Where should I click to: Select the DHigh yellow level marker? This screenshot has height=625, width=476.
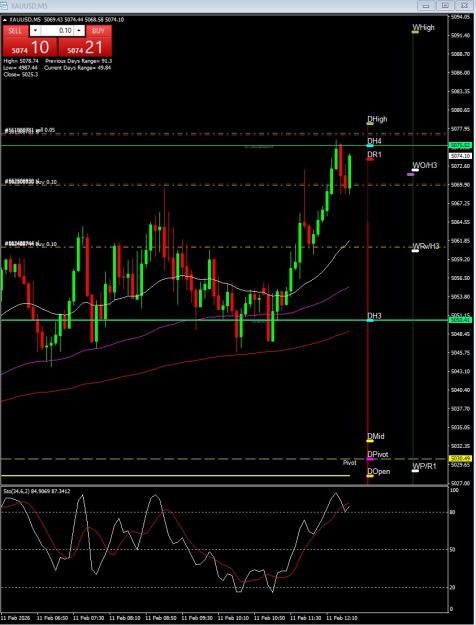pyautogui.click(x=370, y=124)
